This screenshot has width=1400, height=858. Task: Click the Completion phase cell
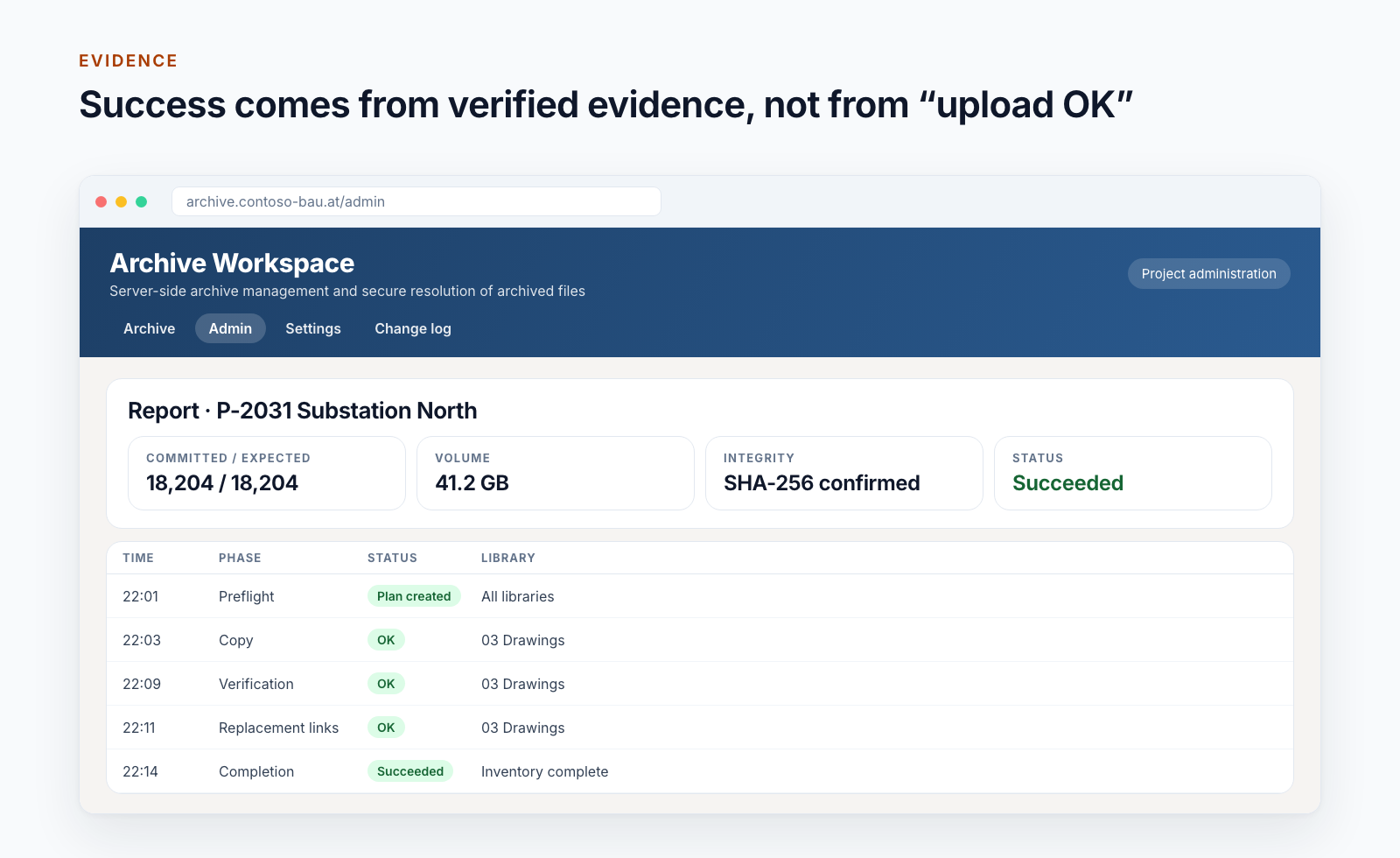pos(255,771)
